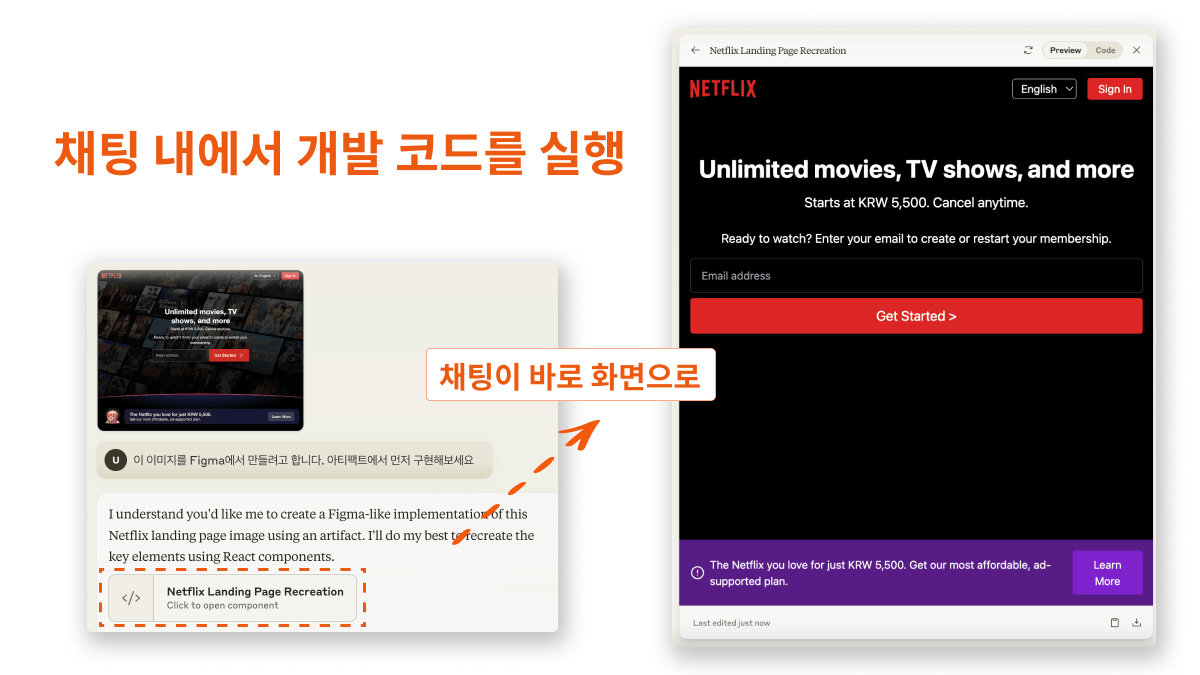Click the refresh icon next to Preview
The image size is (1200, 675).
[x=1028, y=50]
